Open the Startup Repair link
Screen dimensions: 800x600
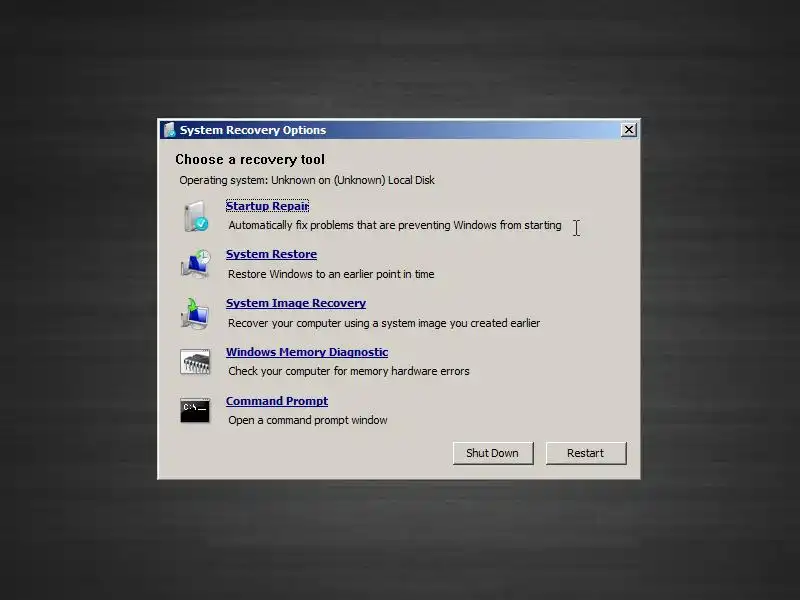pos(267,206)
